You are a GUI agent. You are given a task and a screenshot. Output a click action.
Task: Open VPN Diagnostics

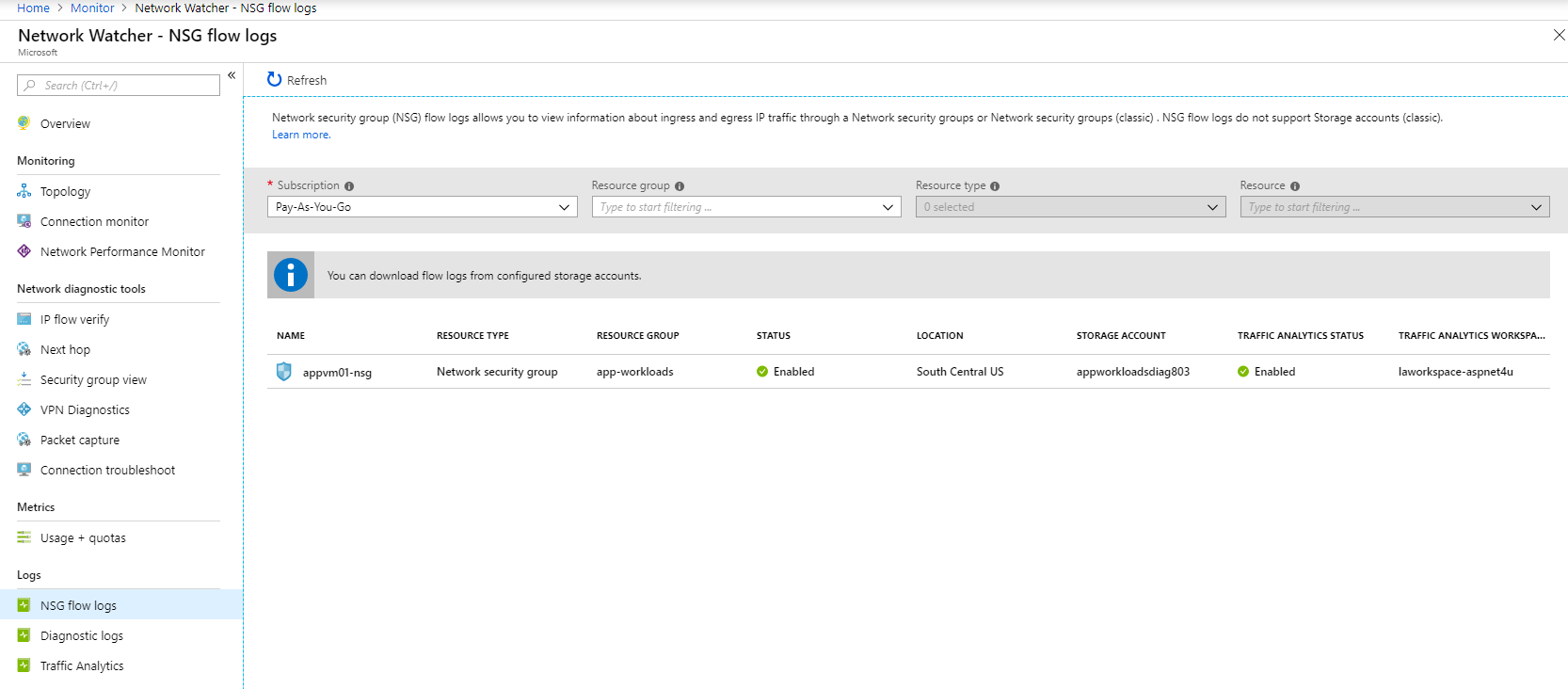tap(85, 409)
